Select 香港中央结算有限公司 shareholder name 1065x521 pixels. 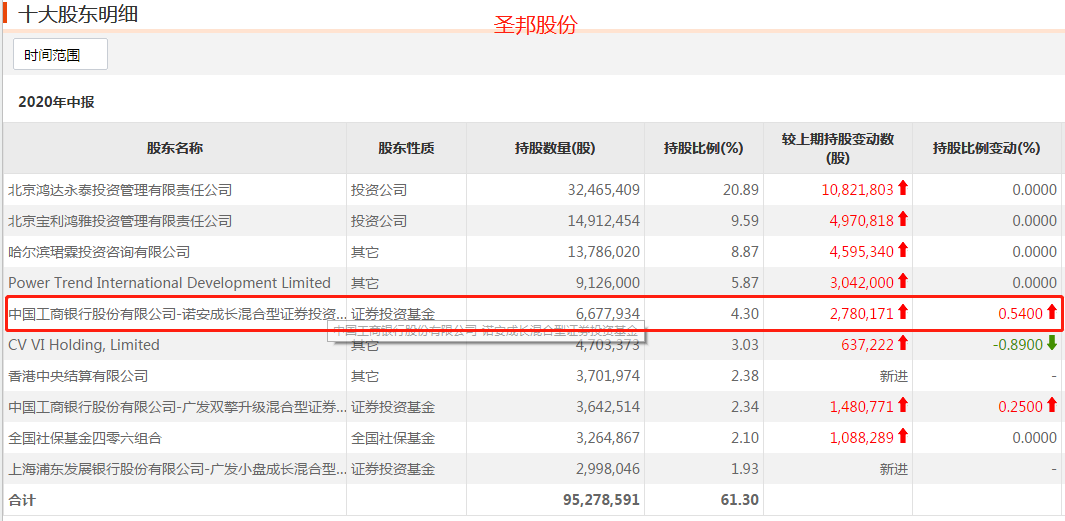[x=78, y=376]
